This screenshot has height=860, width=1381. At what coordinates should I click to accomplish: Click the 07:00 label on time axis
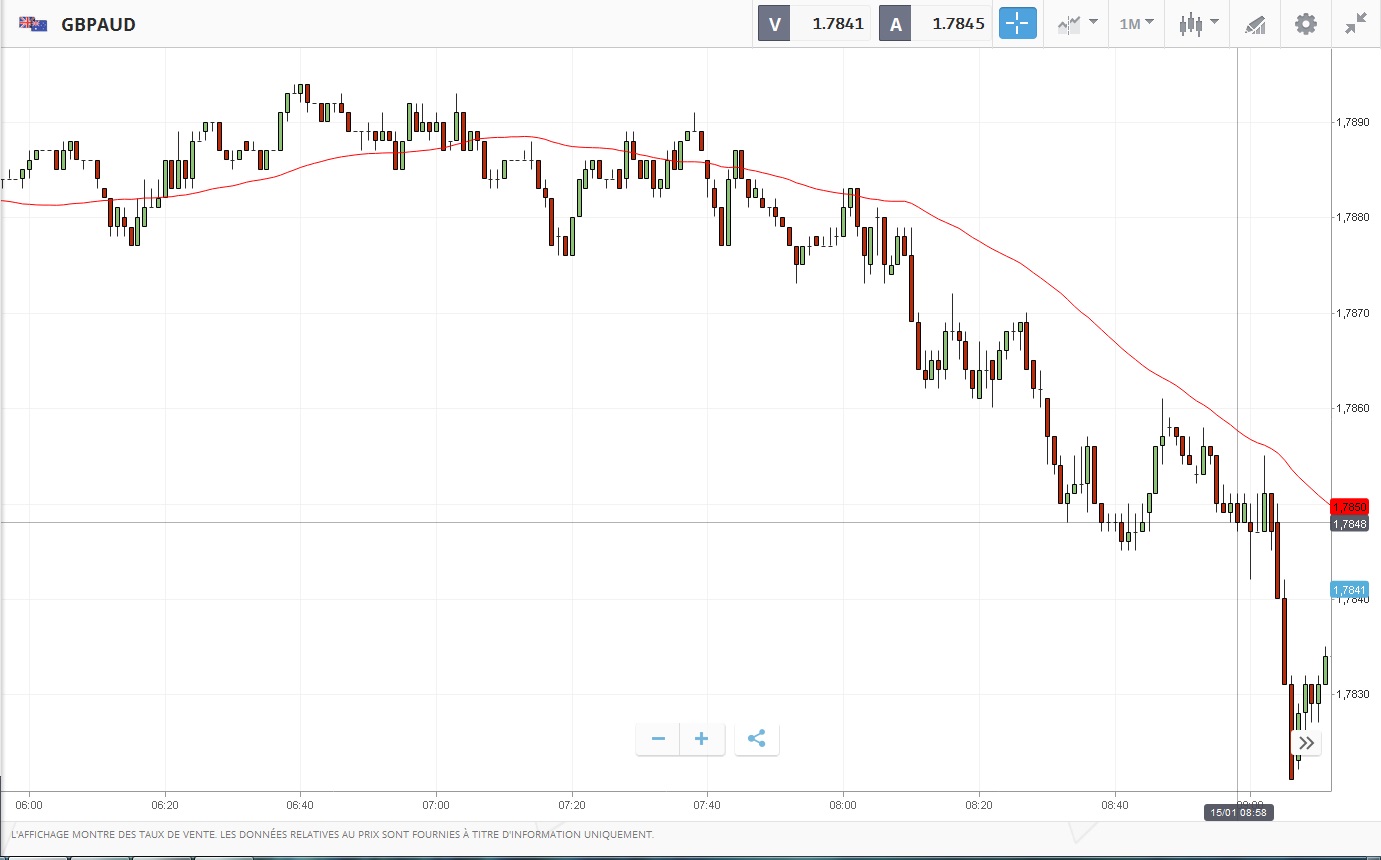click(x=436, y=804)
